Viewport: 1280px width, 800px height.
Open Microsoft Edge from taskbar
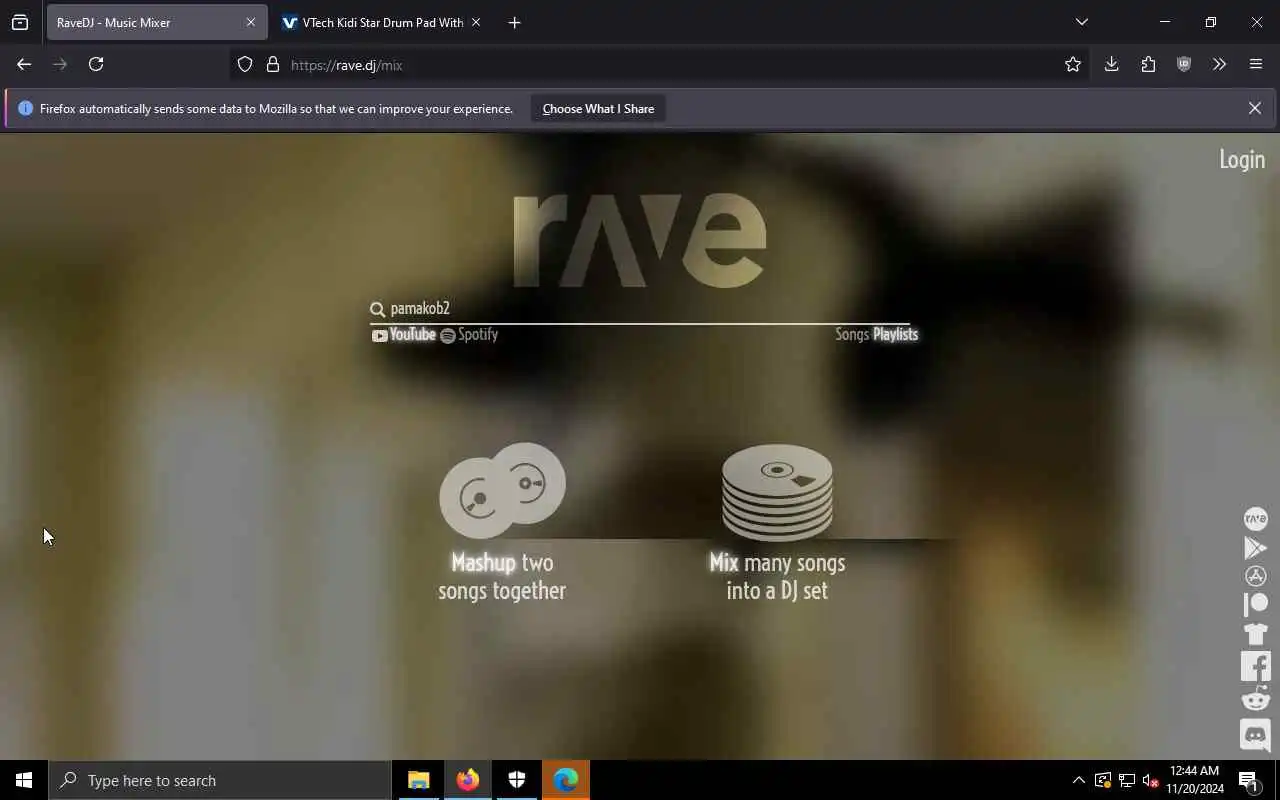pos(566,781)
